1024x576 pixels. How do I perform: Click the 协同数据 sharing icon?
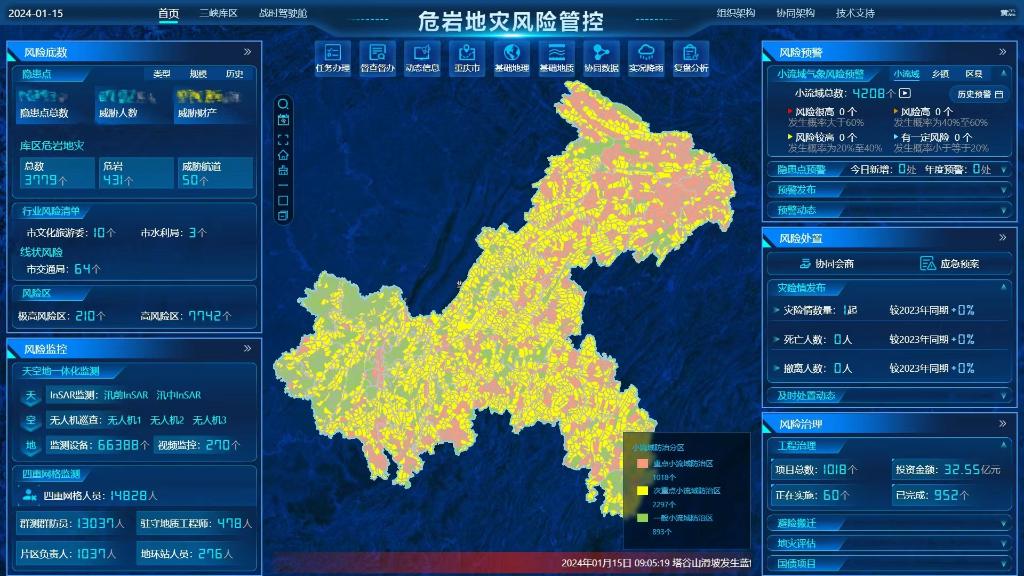601,58
